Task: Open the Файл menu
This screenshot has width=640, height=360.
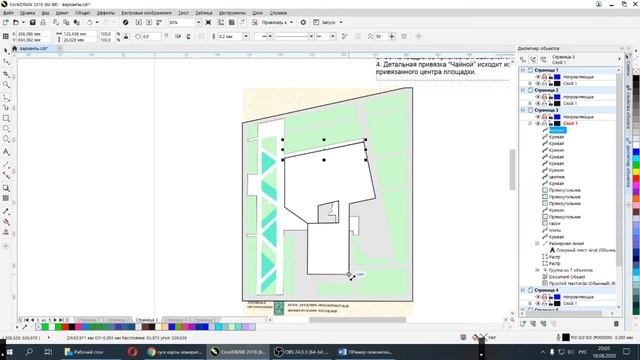Action: click(x=8, y=13)
